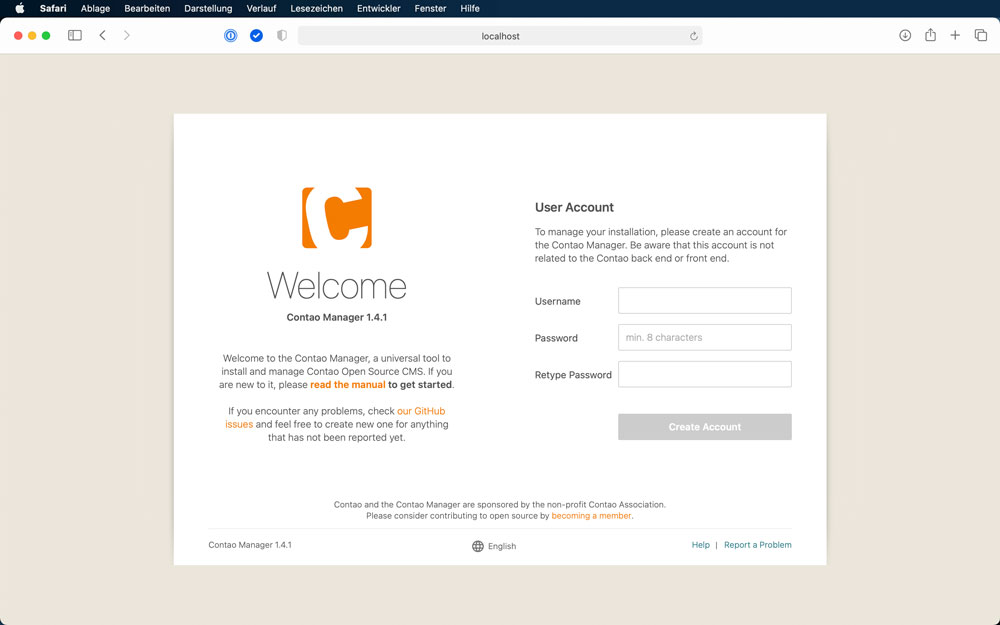This screenshot has height=625, width=1000.
Task: Click footer 'Contao Manager 1.4.1' text
Action: pyautogui.click(x=250, y=545)
